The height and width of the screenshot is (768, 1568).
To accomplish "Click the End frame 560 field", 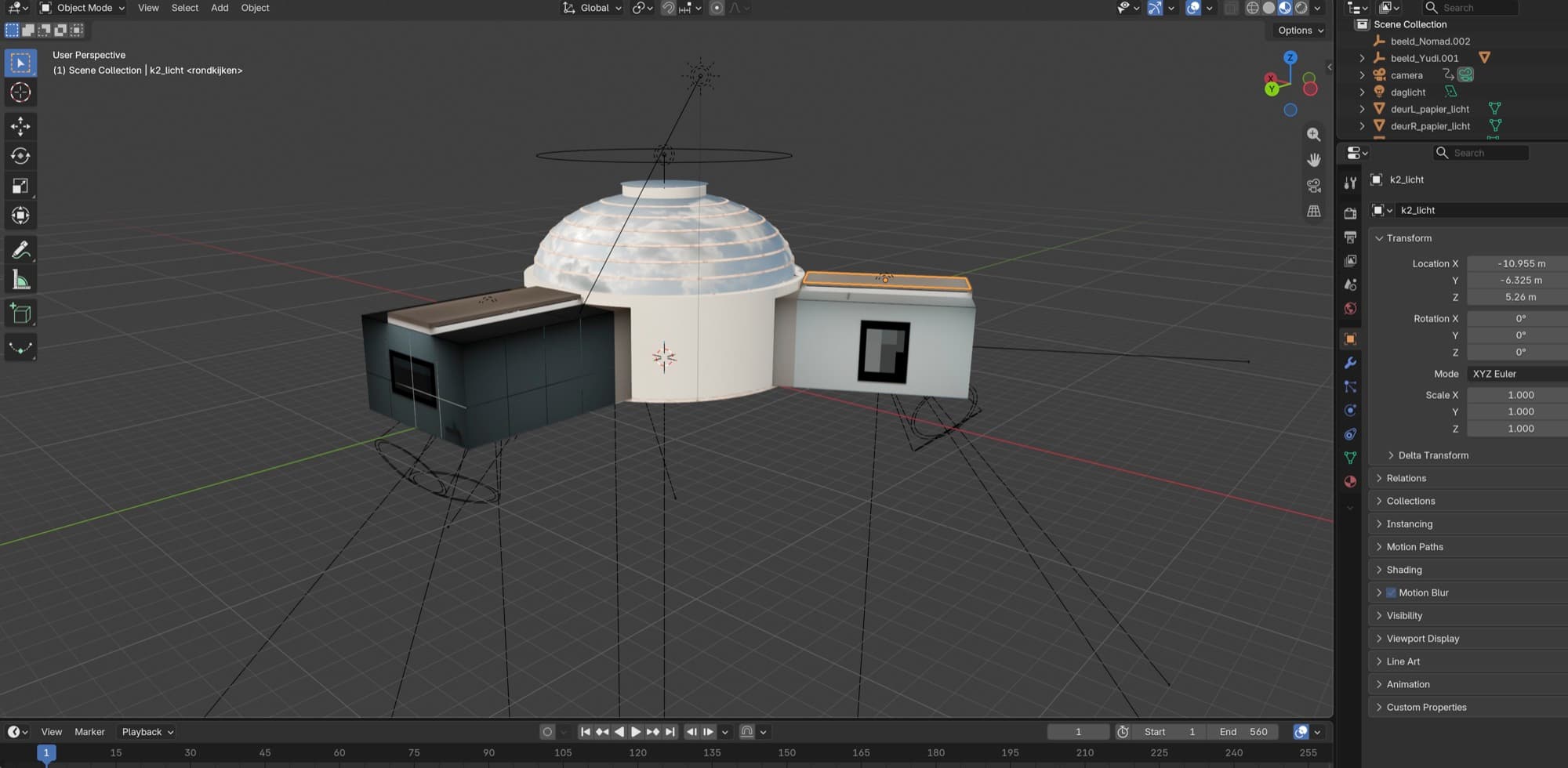I will 1243,732.
